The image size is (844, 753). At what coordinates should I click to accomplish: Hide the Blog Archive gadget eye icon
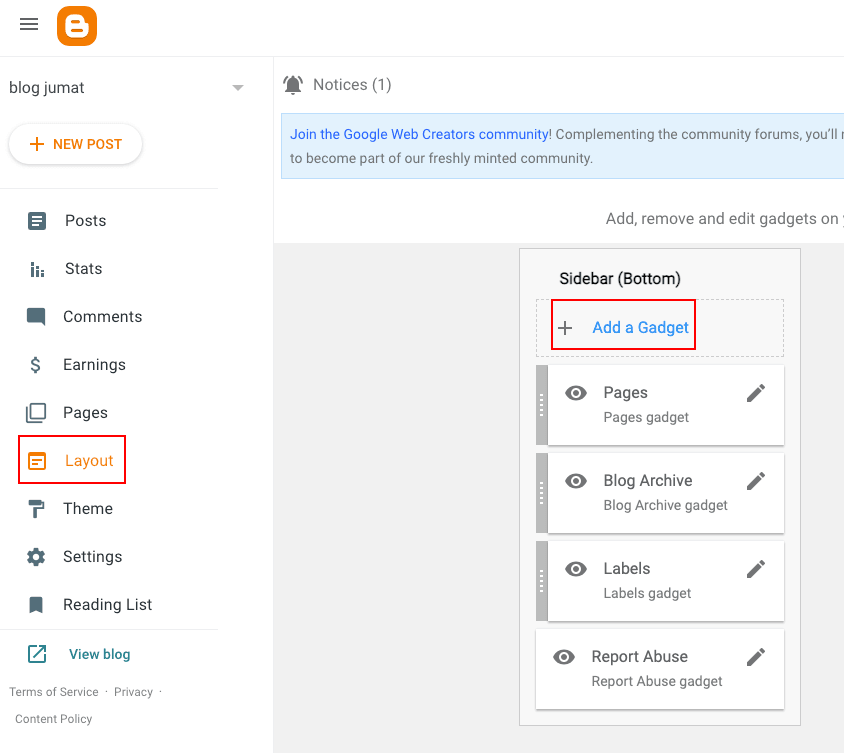click(x=576, y=481)
